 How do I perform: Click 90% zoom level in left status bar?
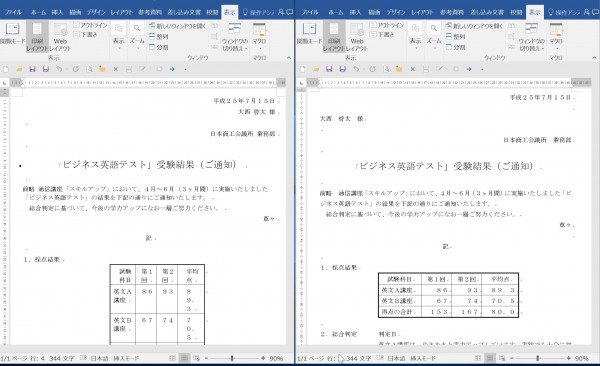click(276, 358)
